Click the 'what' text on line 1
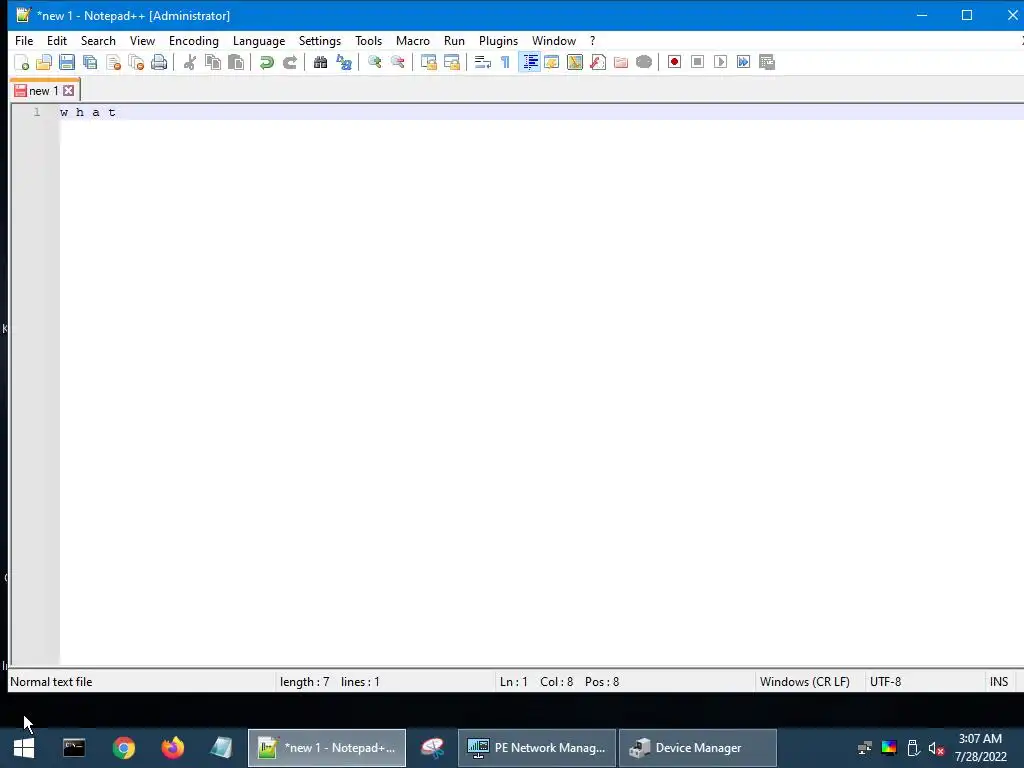Viewport: 1024px width, 768px height. [x=88, y=112]
